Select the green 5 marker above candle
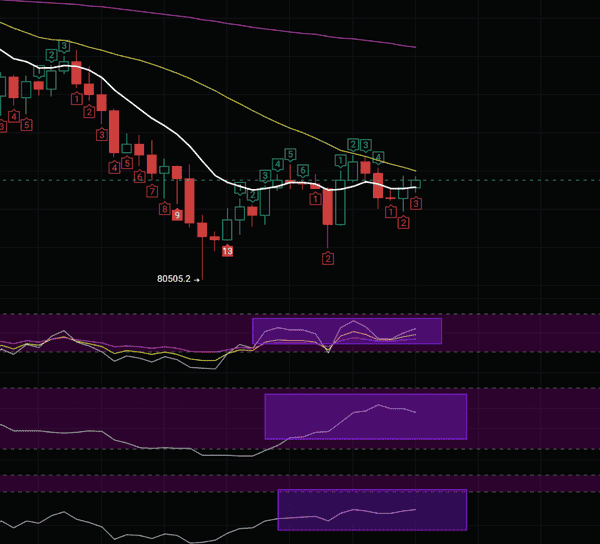 (290, 153)
